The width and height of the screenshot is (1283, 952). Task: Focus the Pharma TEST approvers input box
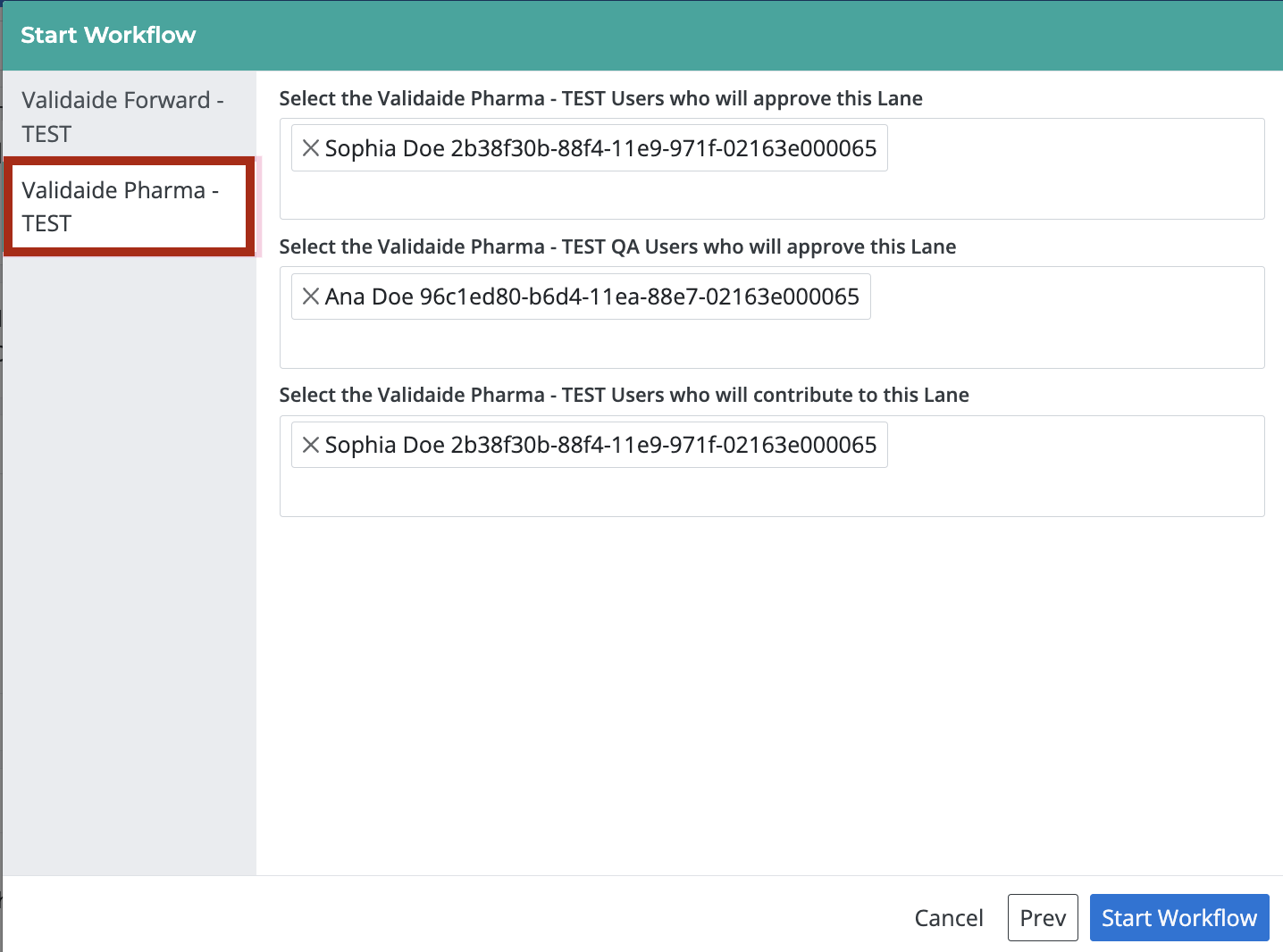coord(772,169)
